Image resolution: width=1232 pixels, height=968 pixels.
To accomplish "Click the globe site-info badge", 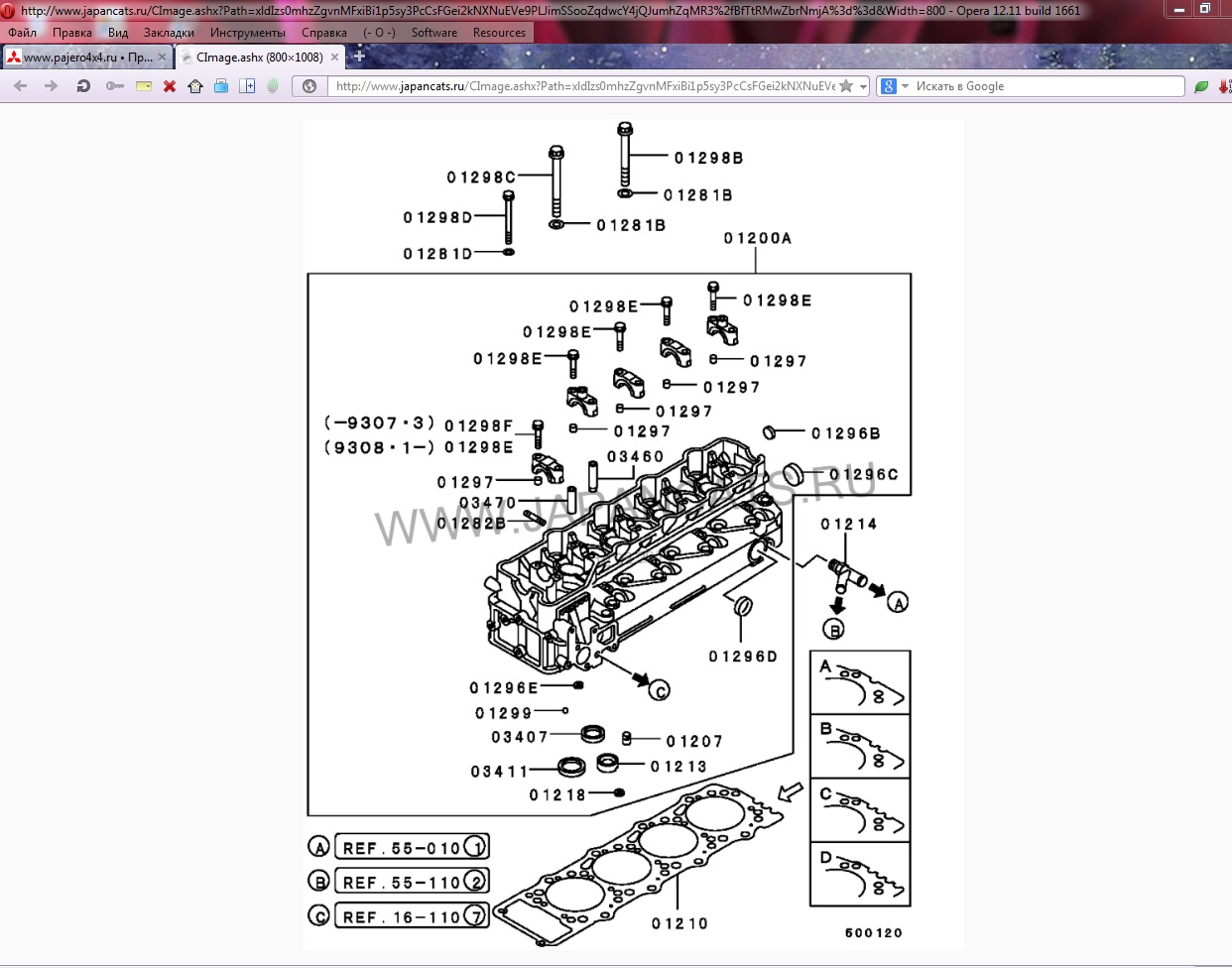I will coord(309,86).
